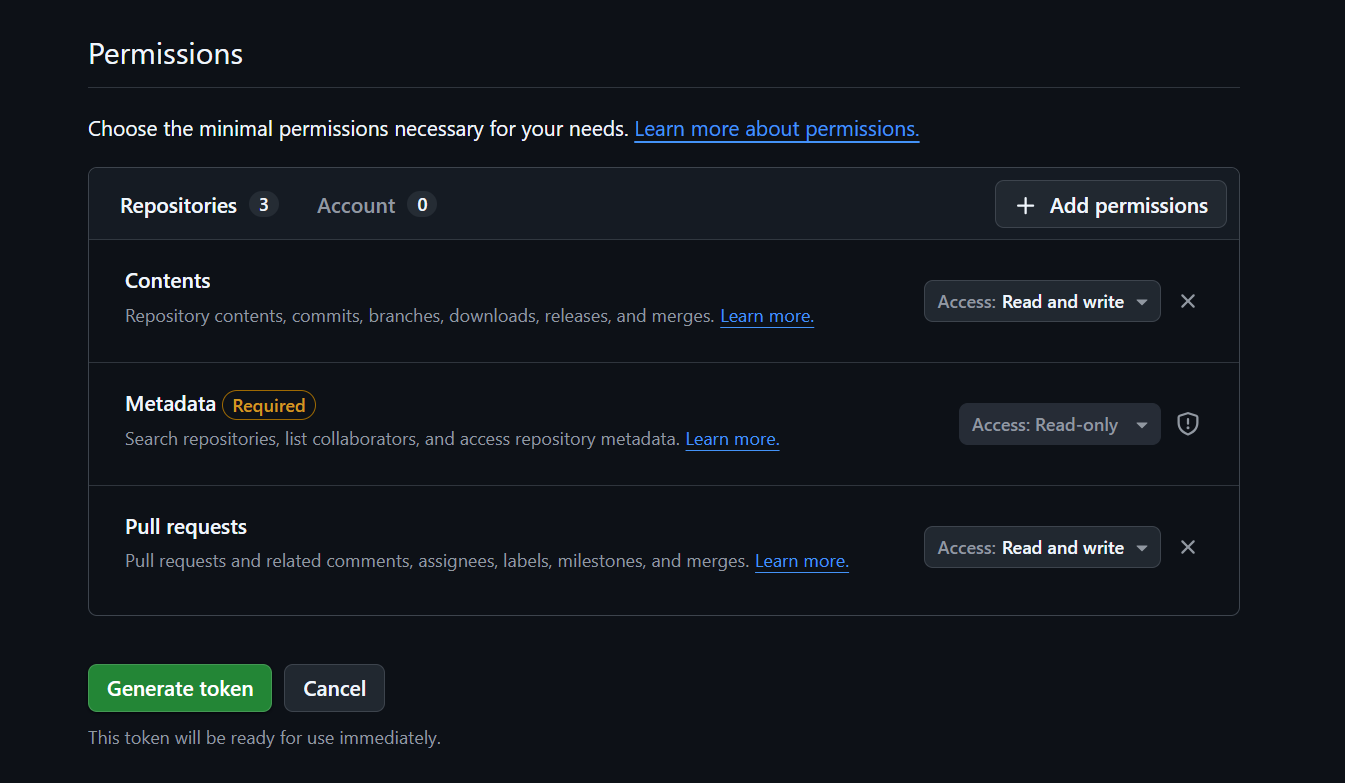Open the Learn more about permissions link
This screenshot has height=783, width=1345.
tap(776, 128)
